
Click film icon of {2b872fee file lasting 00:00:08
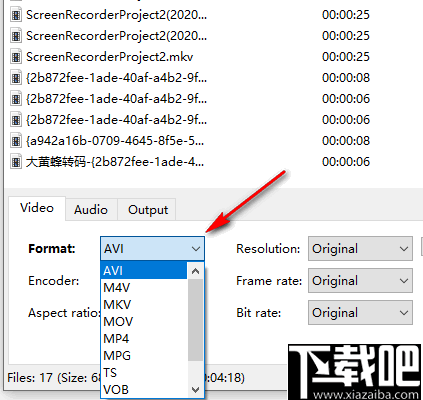coord(16,78)
